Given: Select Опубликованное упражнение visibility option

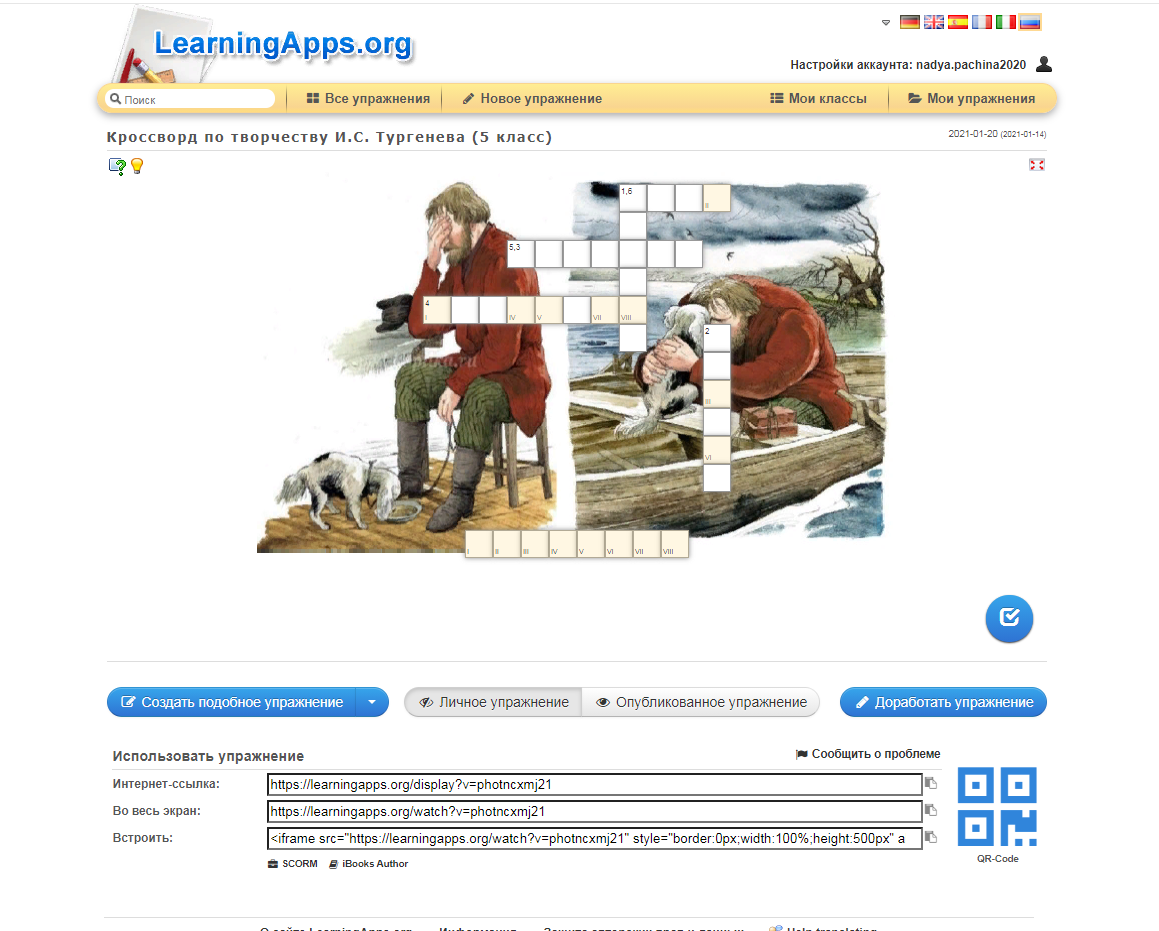Looking at the screenshot, I should pos(701,702).
